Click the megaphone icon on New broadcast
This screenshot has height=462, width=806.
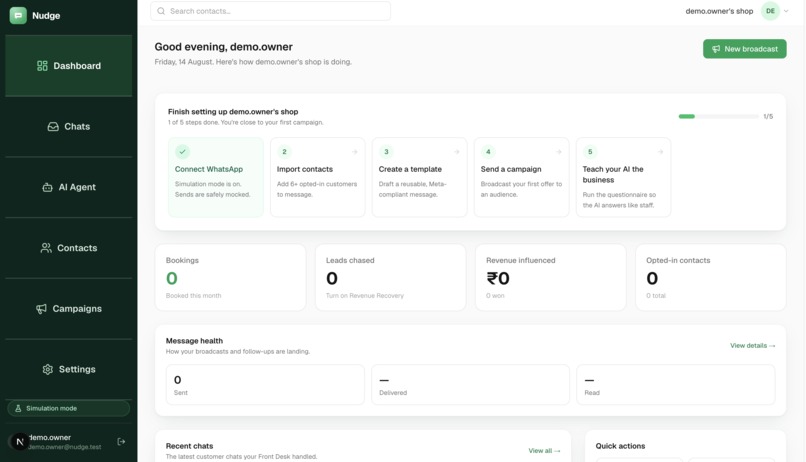coord(716,49)
